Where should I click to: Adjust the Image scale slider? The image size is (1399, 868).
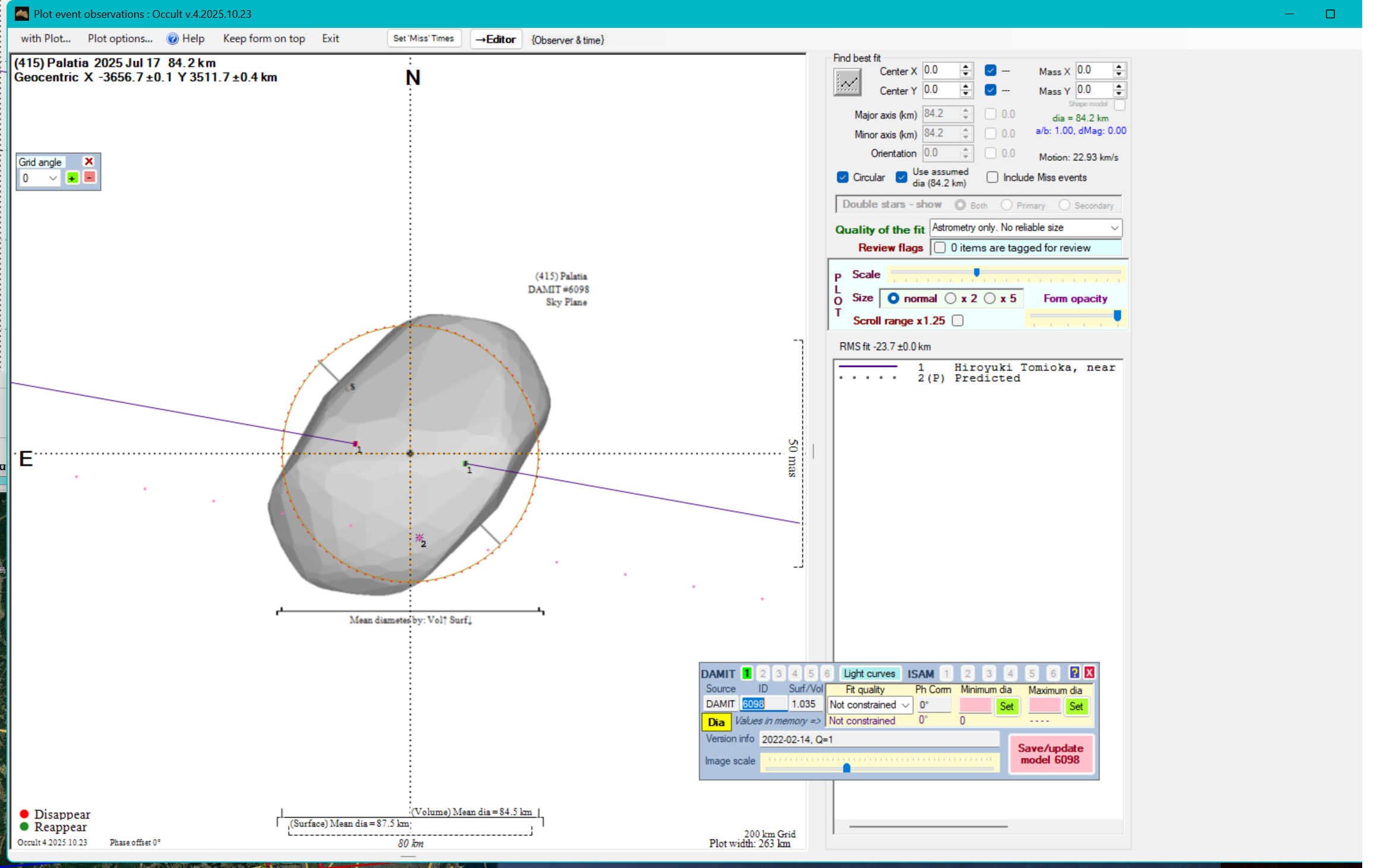(847, 768)
